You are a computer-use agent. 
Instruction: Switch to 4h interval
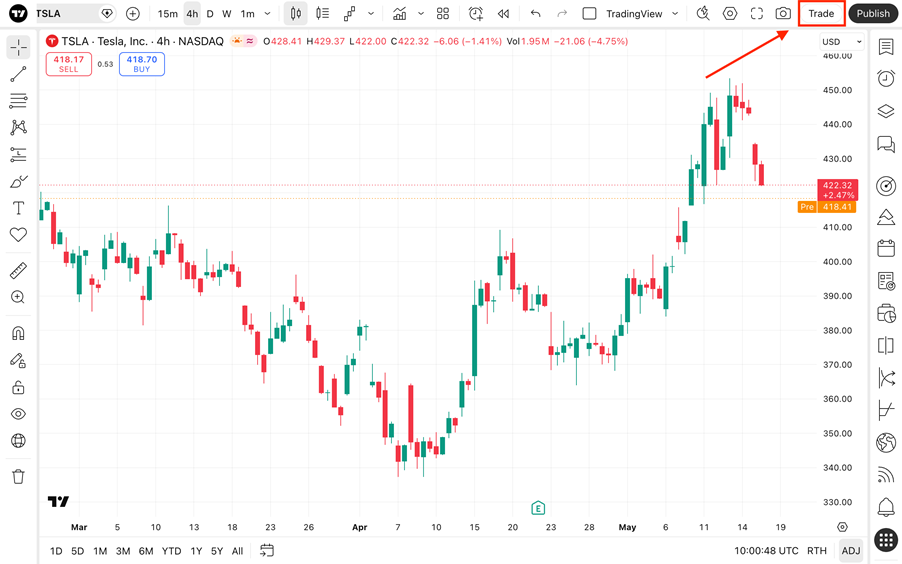(x=192, y=14)
